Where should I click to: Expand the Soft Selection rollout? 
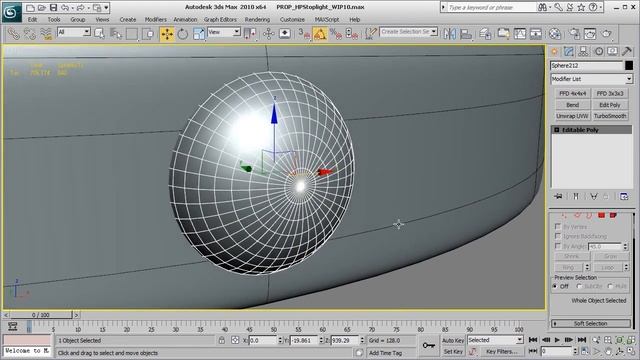591,323
